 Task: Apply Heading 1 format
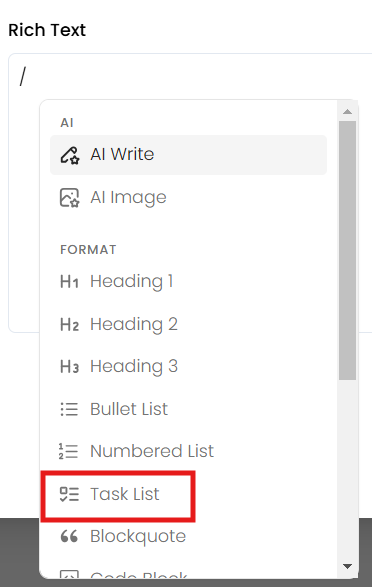(188, 282)
